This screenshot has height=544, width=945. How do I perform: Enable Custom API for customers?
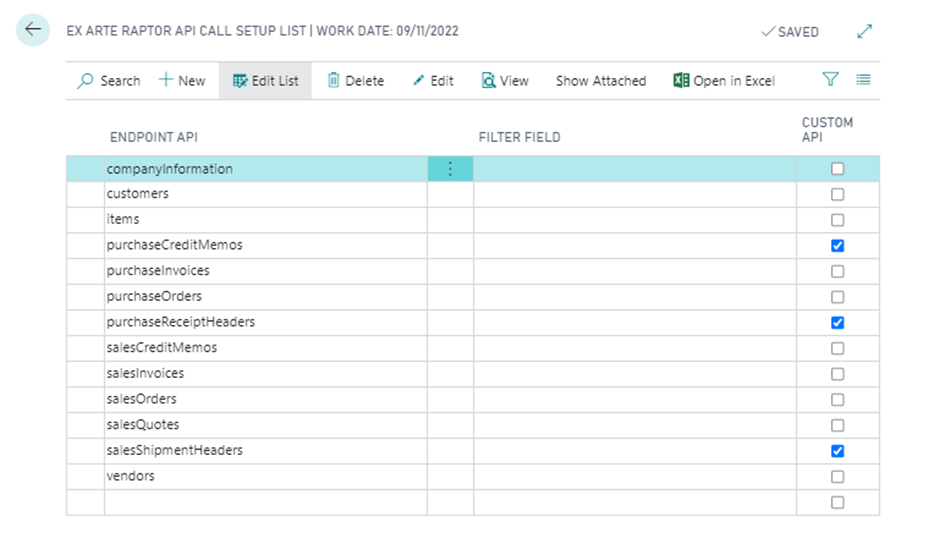coord(838,194)
